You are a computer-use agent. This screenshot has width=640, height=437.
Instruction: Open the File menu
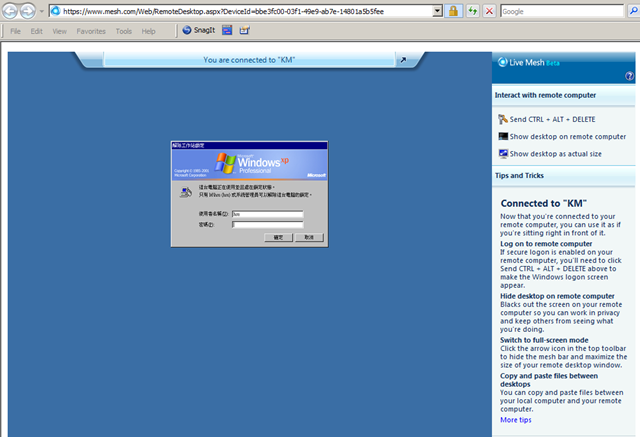pyautogui.click(x=16, y=31)
